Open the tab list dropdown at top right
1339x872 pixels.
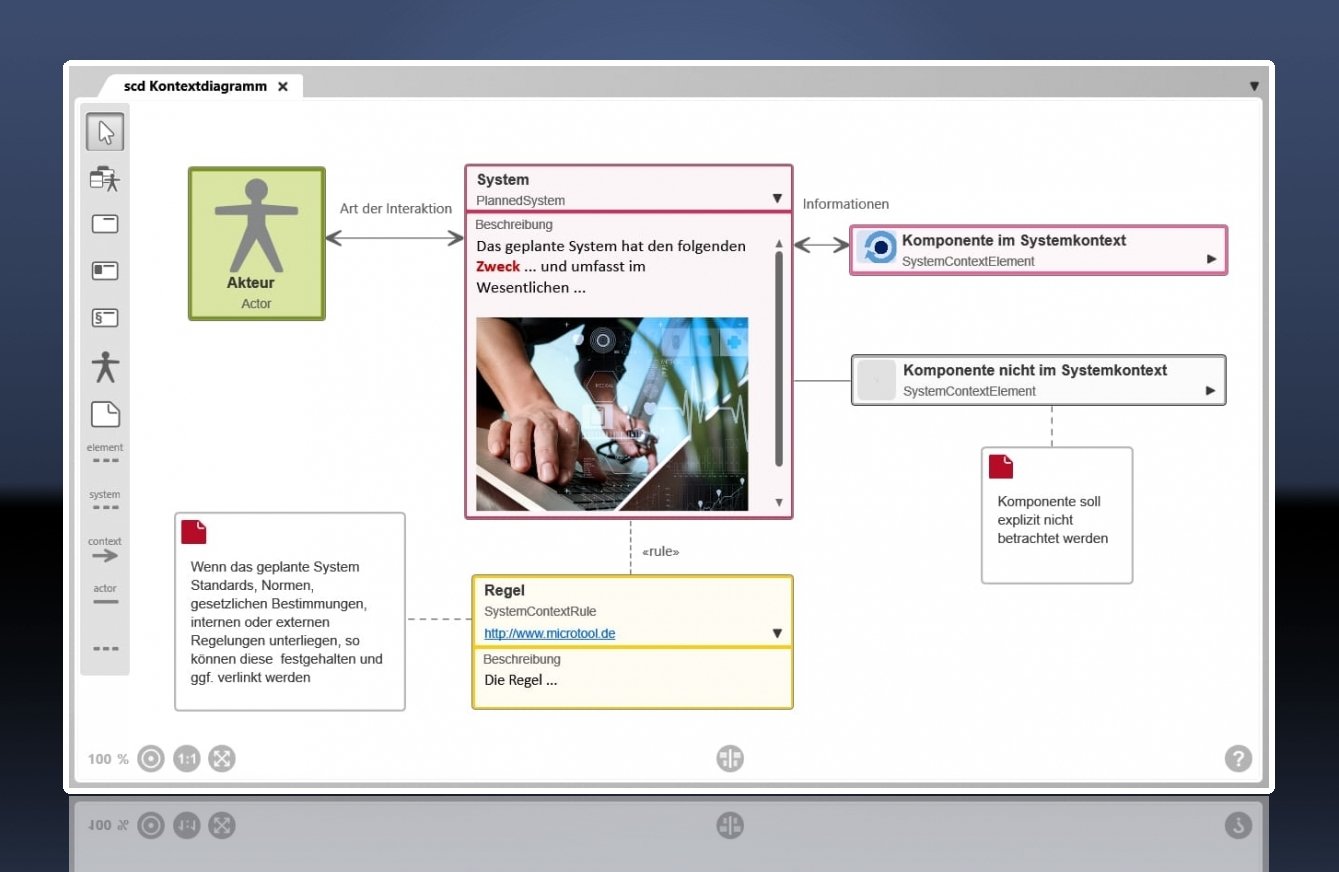pyautogui.click(x=1254, y=86)
